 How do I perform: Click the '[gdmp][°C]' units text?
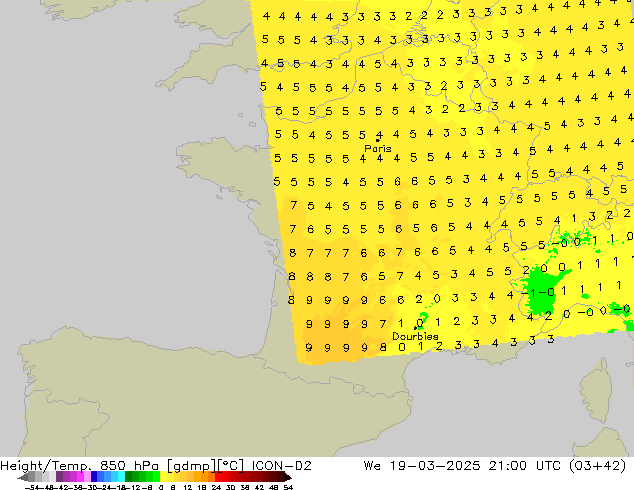[x=205, y=466]
